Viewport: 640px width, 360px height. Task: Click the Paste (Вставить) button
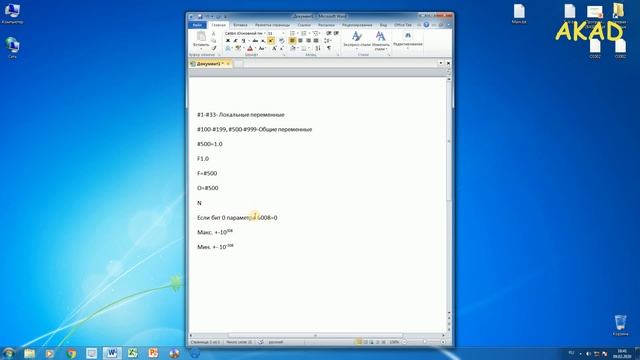click(x=201, y=40)
